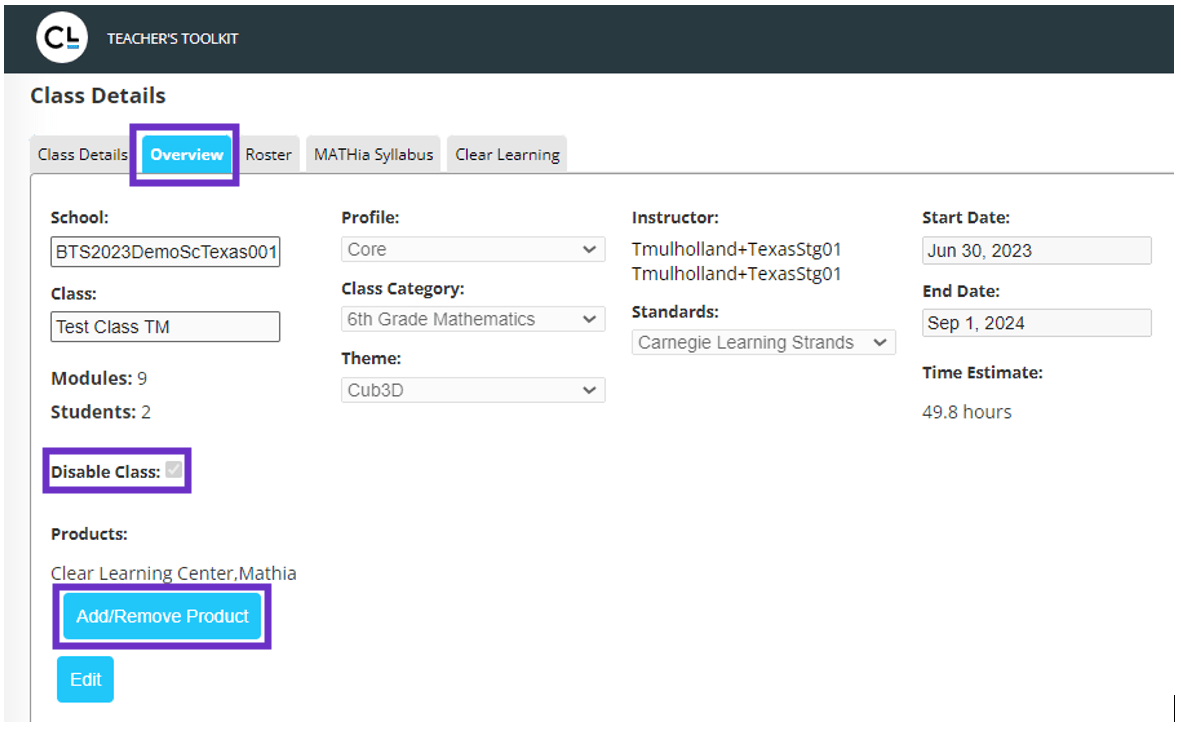
Task: Select the Overview tab
Action: coord(187,154)
